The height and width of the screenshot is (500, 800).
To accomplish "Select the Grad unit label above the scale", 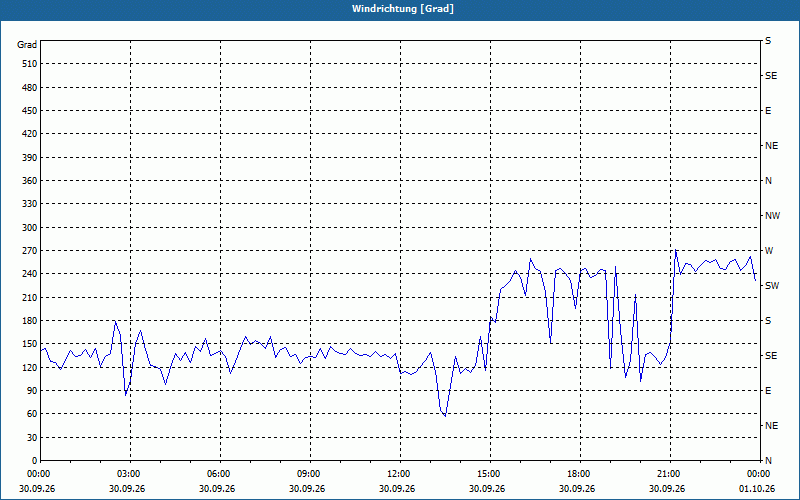I will (x=27, y=45).
